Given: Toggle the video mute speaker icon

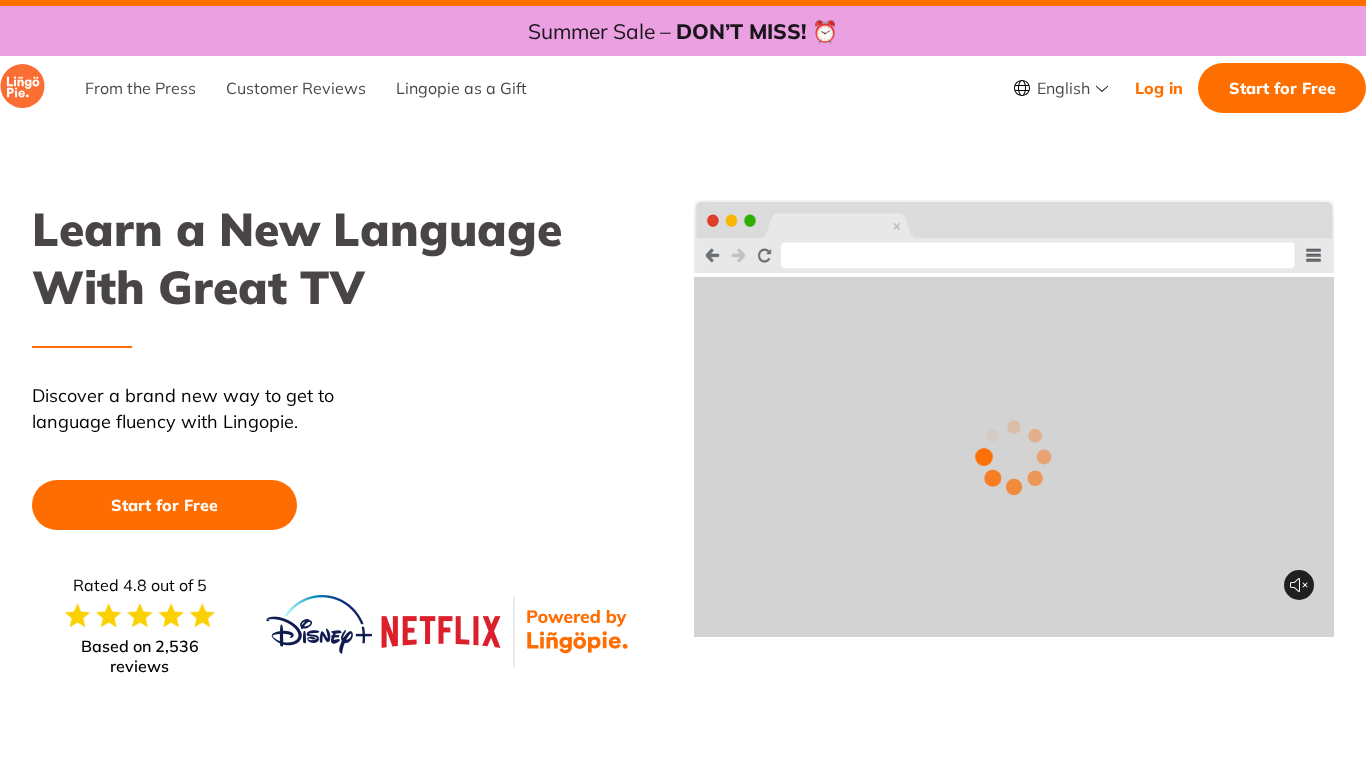Looking at the screenshot, I should coord(1298,585).
